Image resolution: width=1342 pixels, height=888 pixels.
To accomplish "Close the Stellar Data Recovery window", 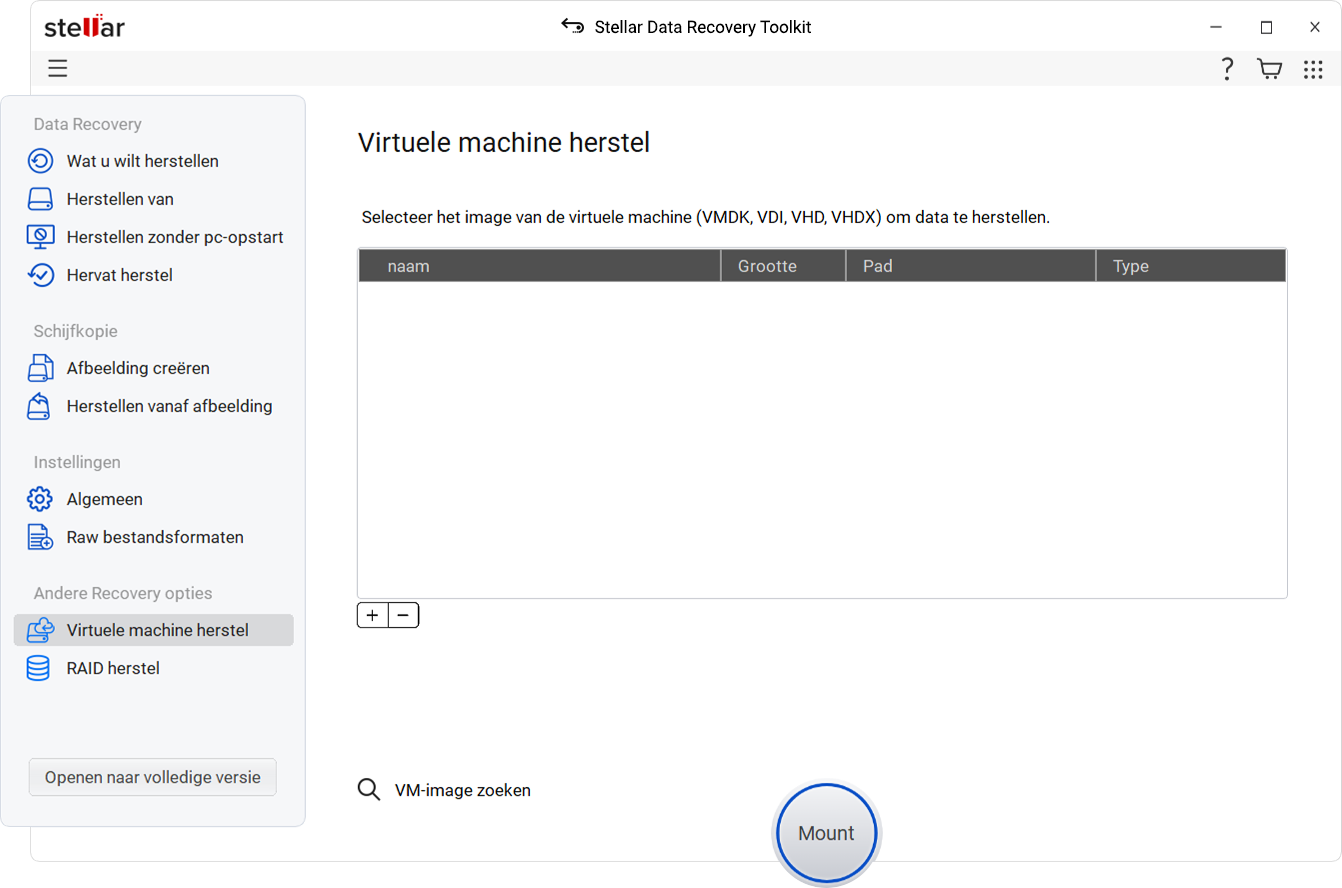I will pos(1315,27).
